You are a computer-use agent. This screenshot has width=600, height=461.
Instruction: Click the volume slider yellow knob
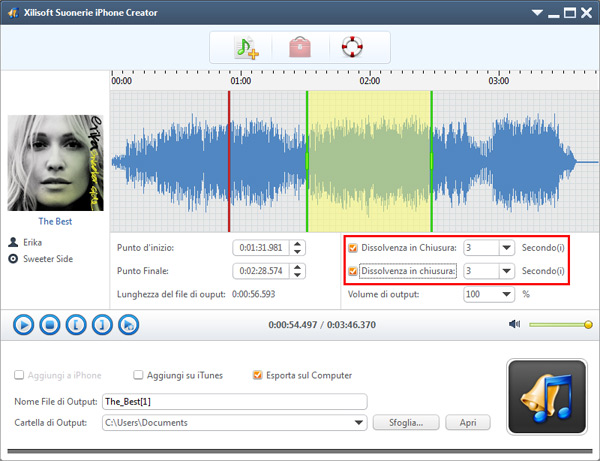coord(588,324)
